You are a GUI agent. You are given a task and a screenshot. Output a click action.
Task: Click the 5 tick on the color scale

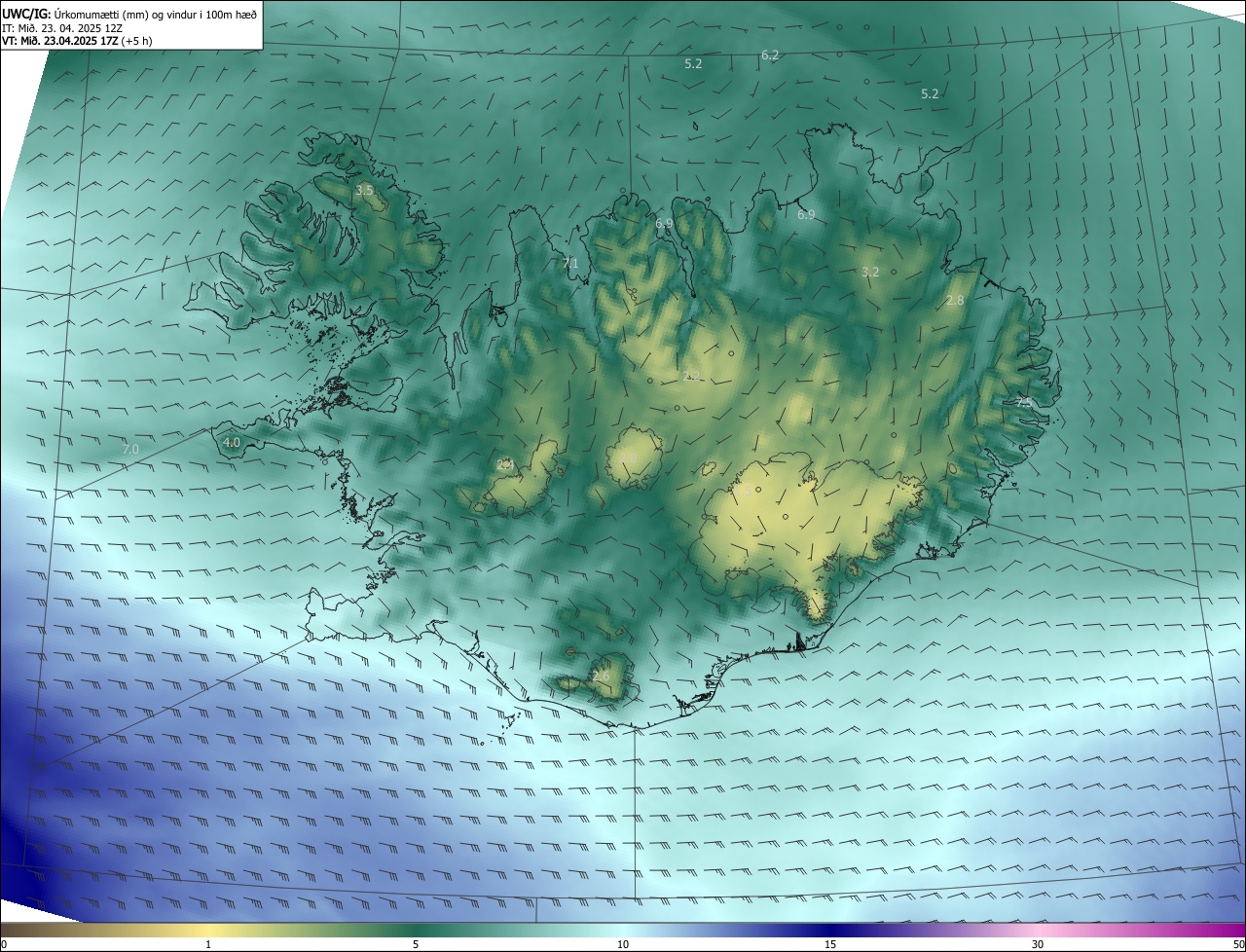416,944
